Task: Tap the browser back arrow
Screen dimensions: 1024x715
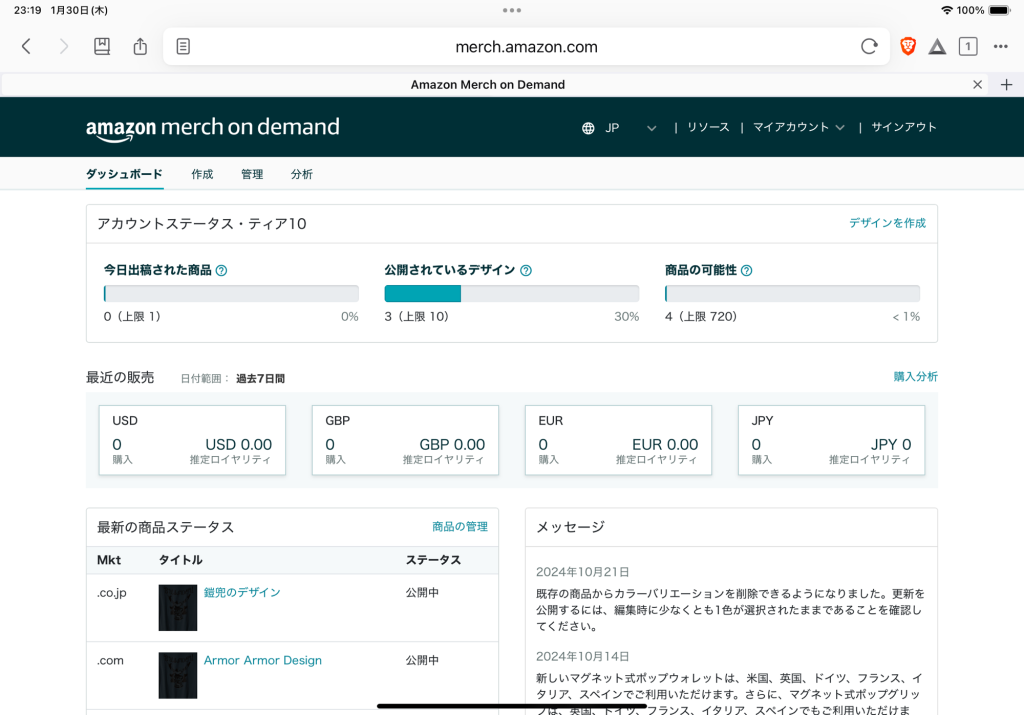Action: pos(27,46)
